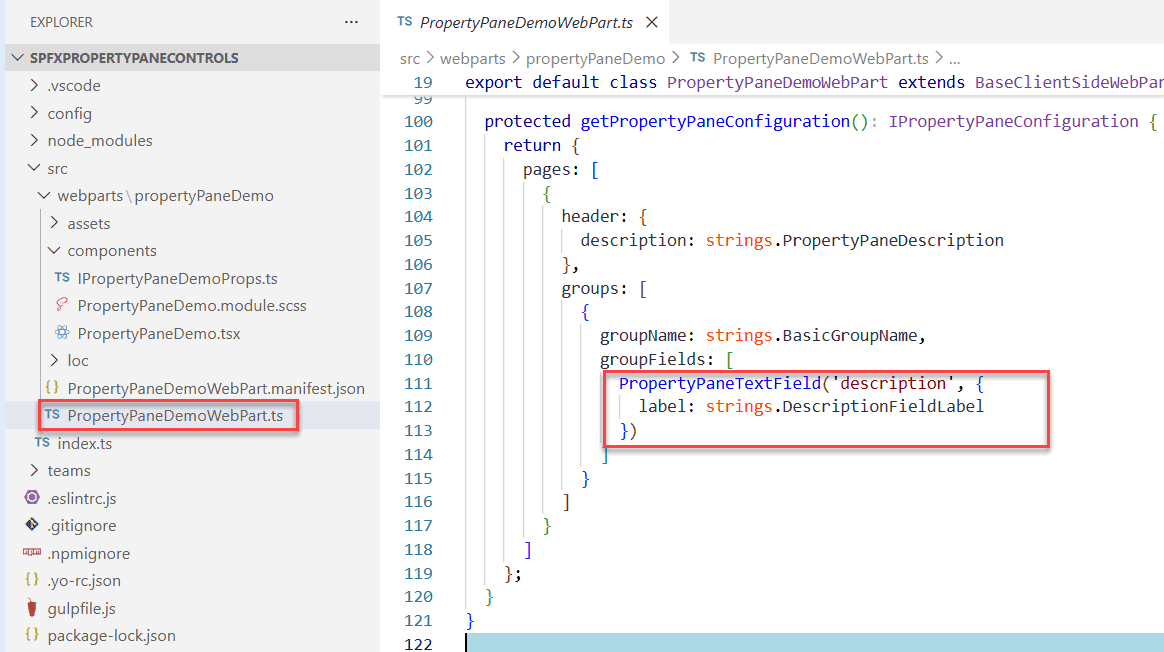This screenshot has width=1164, height=652.
Task: Click IPropertyPaneConfiguration return type
Action: point(1013,122)
